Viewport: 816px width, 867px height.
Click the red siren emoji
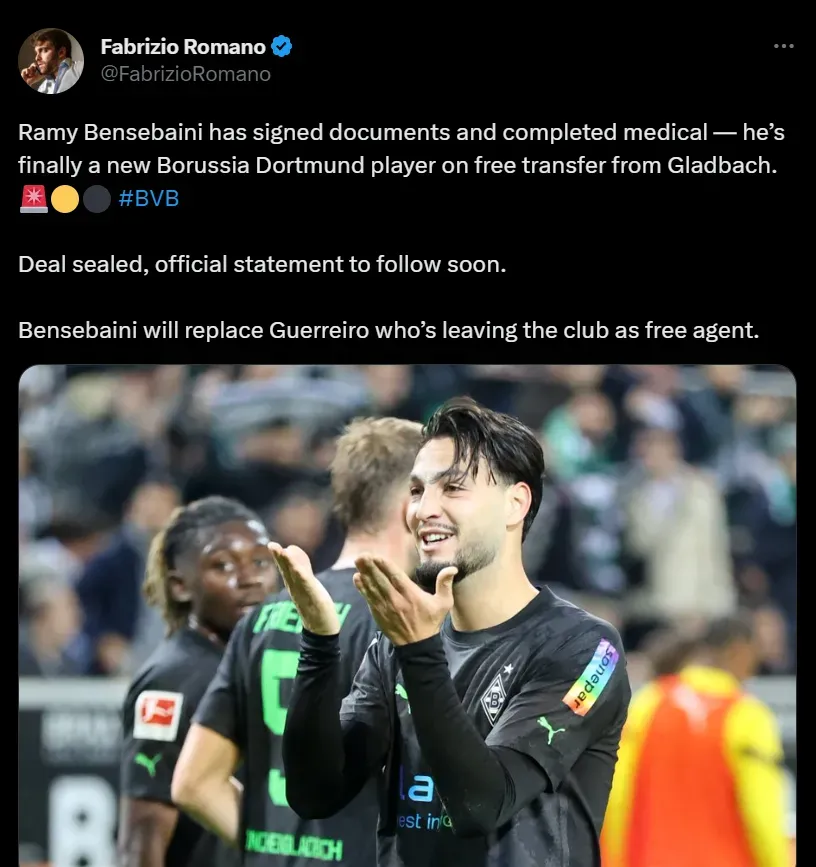(34, 199)
